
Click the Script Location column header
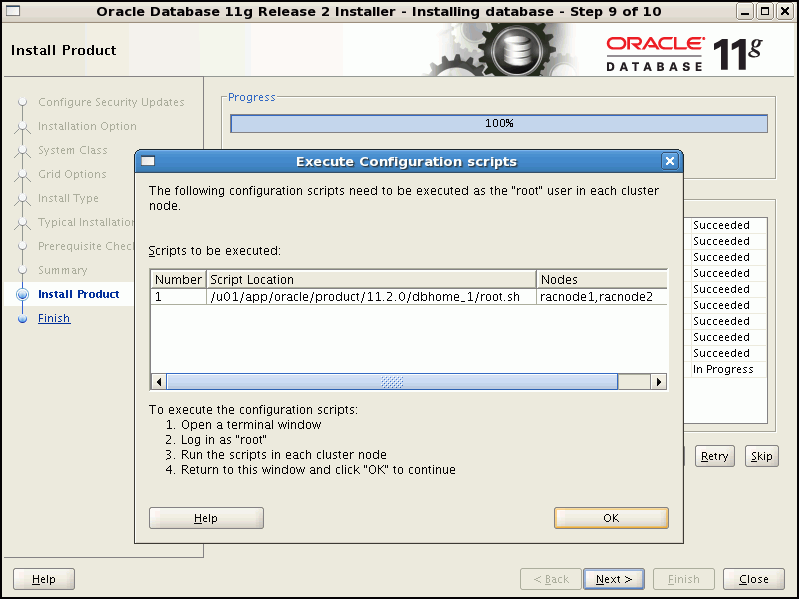click(x=370, y=280)
